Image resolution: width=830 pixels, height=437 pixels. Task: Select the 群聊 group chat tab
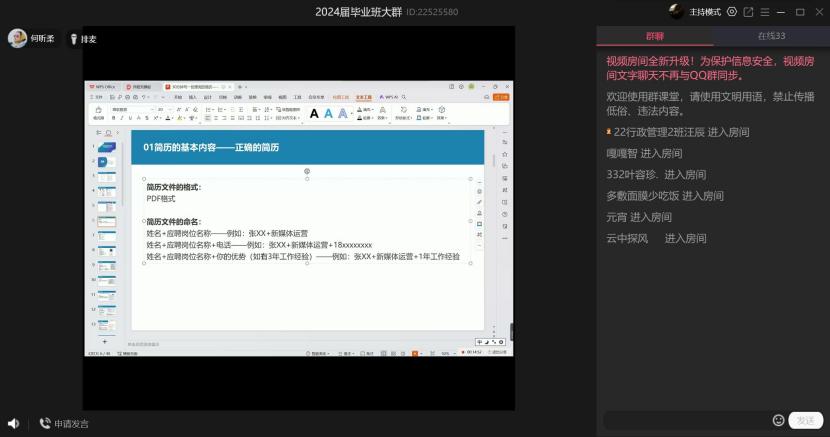654,36
